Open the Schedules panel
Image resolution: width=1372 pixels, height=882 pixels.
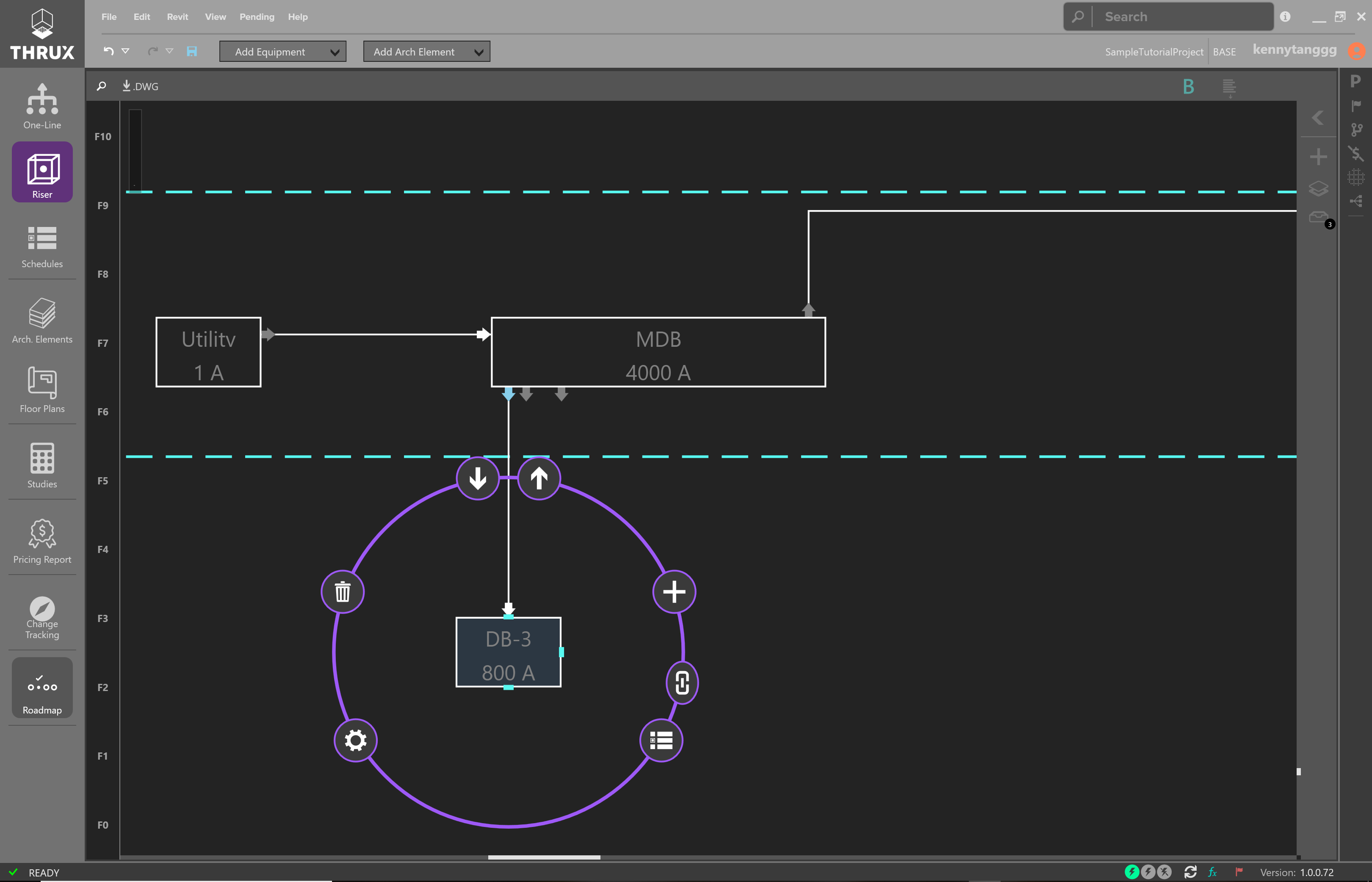tap(42, 247)
